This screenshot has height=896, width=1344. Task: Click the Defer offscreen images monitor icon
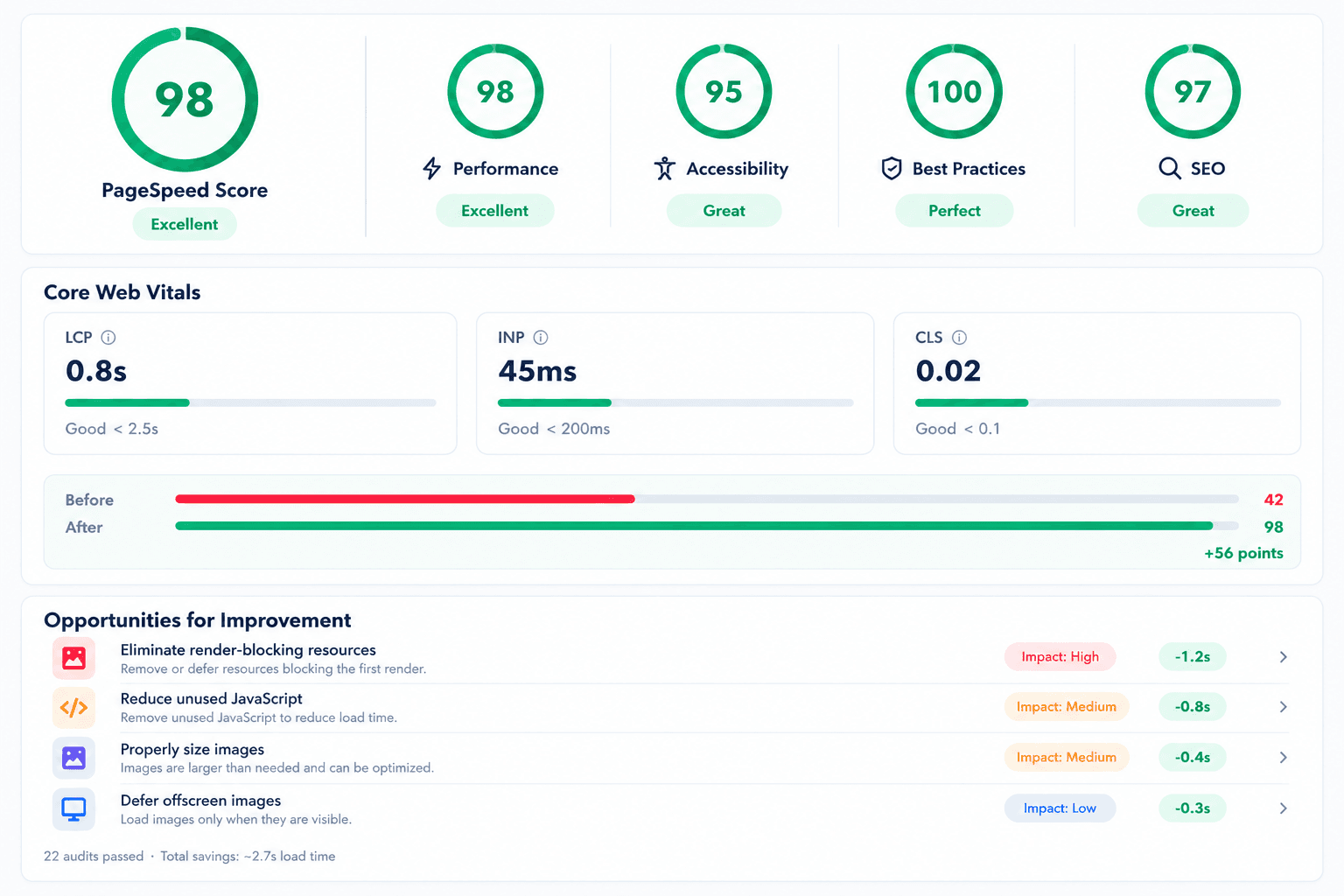(73, 808)
